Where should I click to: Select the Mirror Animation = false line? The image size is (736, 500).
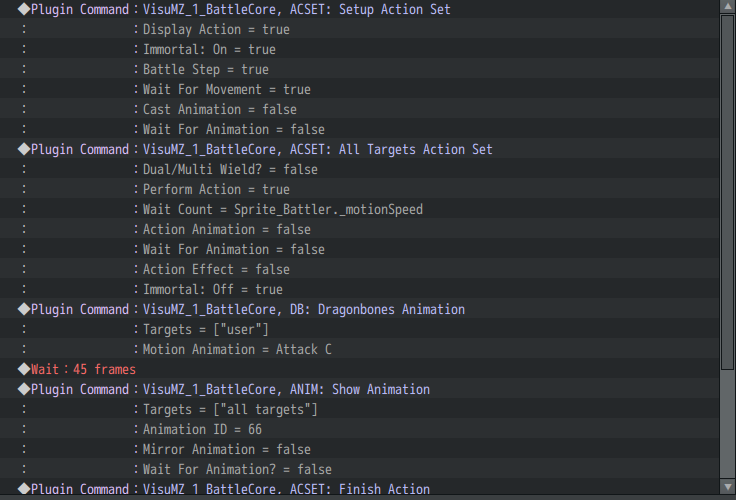point(226,450)
